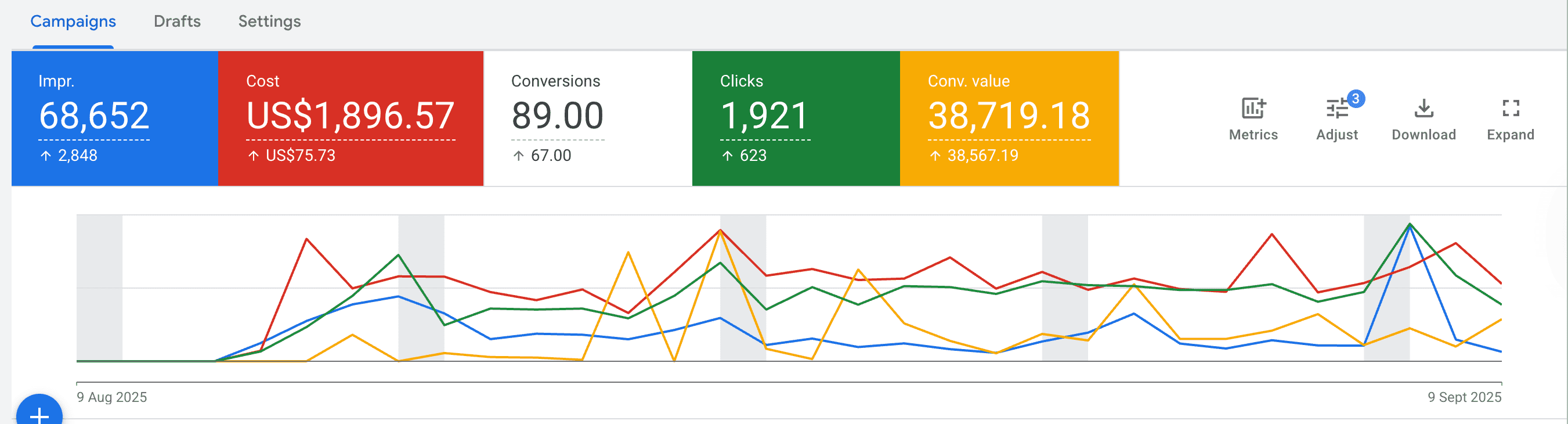Open the 38,719.18 conv. value dropdown
This screenshot has width=1568, height=424.
(1009, 116)
